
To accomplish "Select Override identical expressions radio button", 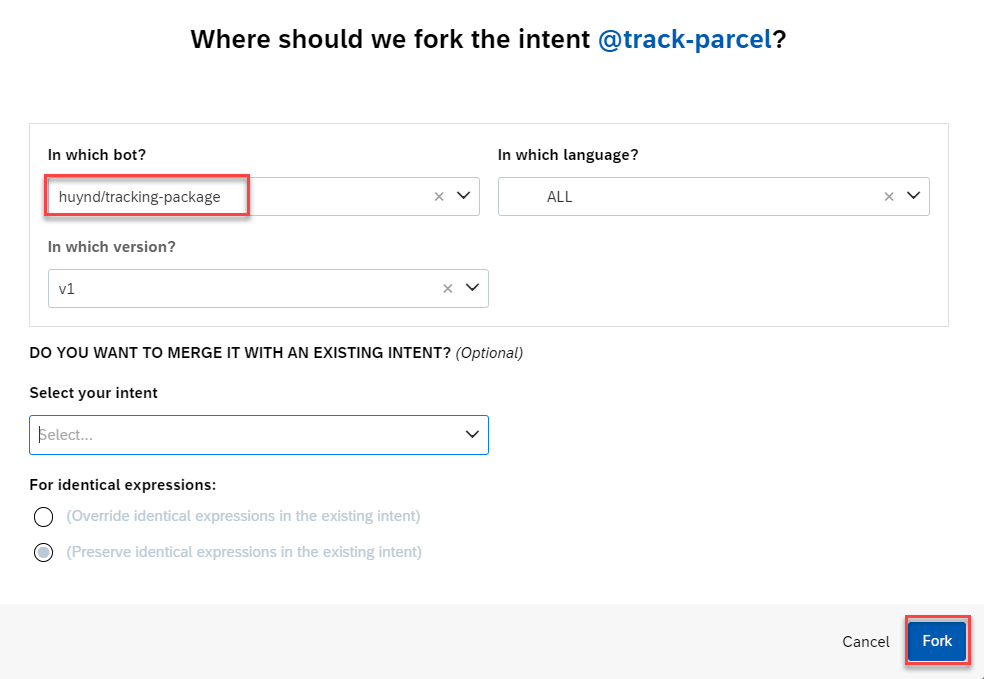I will [x=43, y=517].
